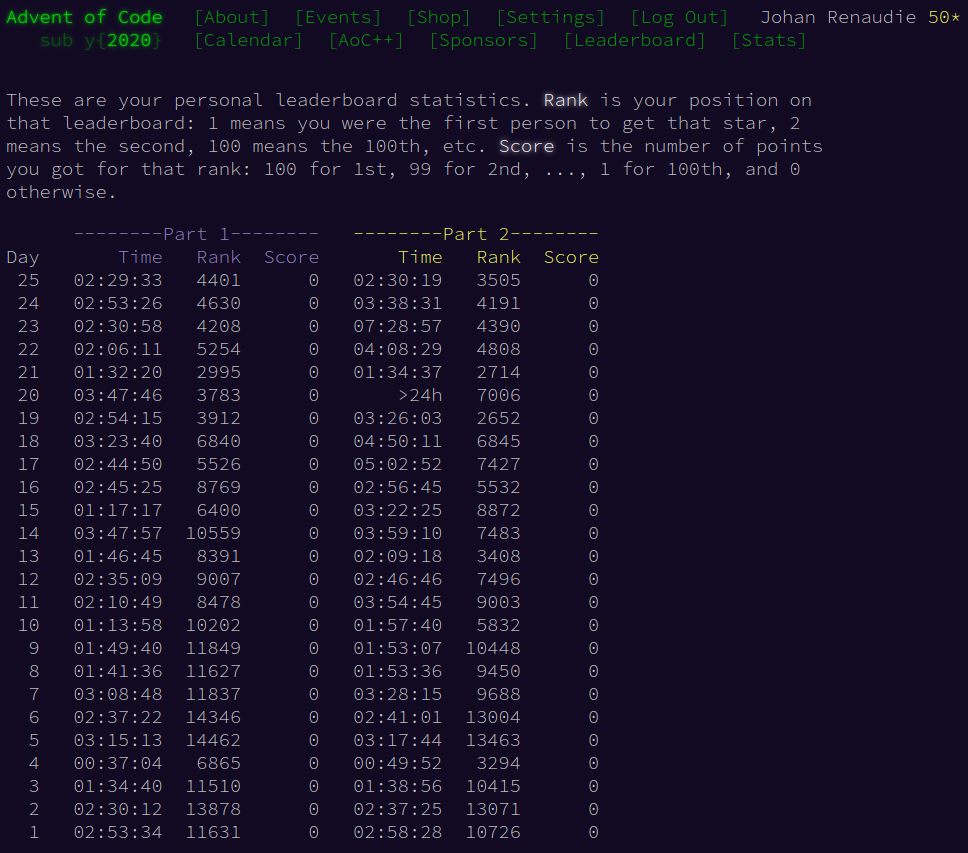Click the Johan Renaudie username
Screen dimensions: 968x853
point(838,17)
